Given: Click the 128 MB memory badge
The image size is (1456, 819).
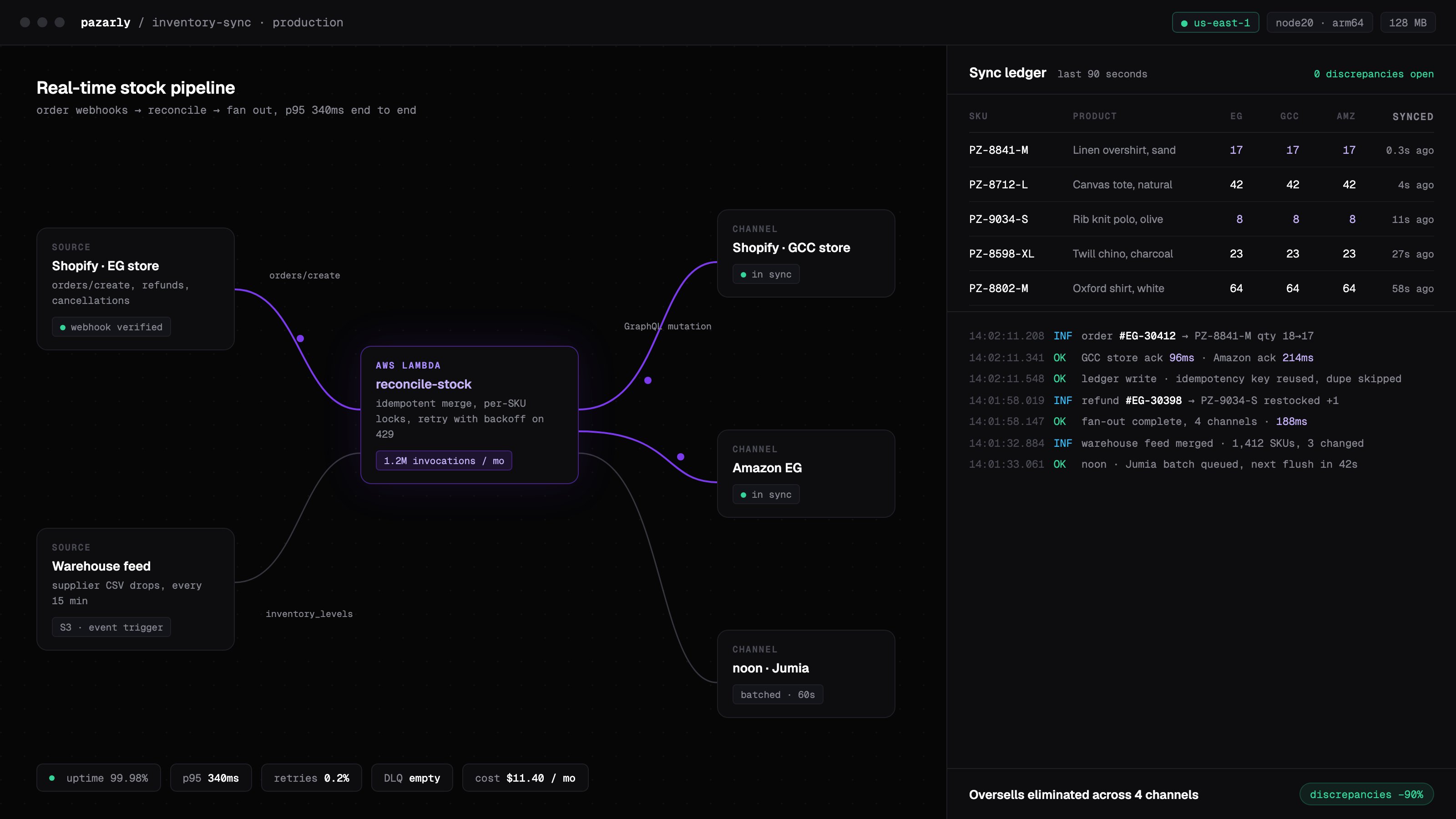Looking at the screenshot, I should [1407, 23].
